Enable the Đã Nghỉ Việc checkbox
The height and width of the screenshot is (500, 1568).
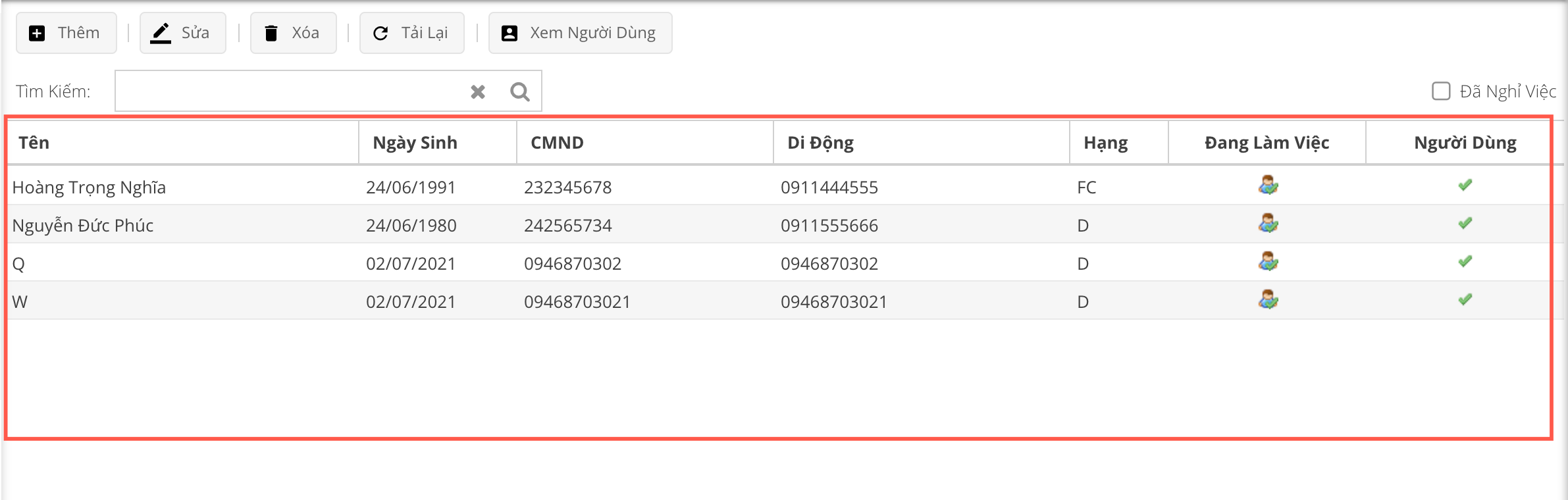(1441, 91)
